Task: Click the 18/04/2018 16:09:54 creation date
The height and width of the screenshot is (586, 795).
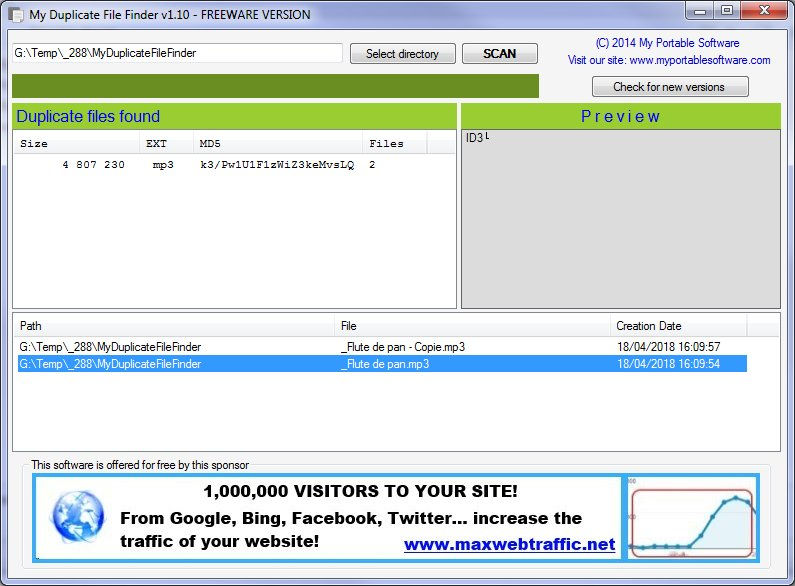Action: (x=668, y=364)
